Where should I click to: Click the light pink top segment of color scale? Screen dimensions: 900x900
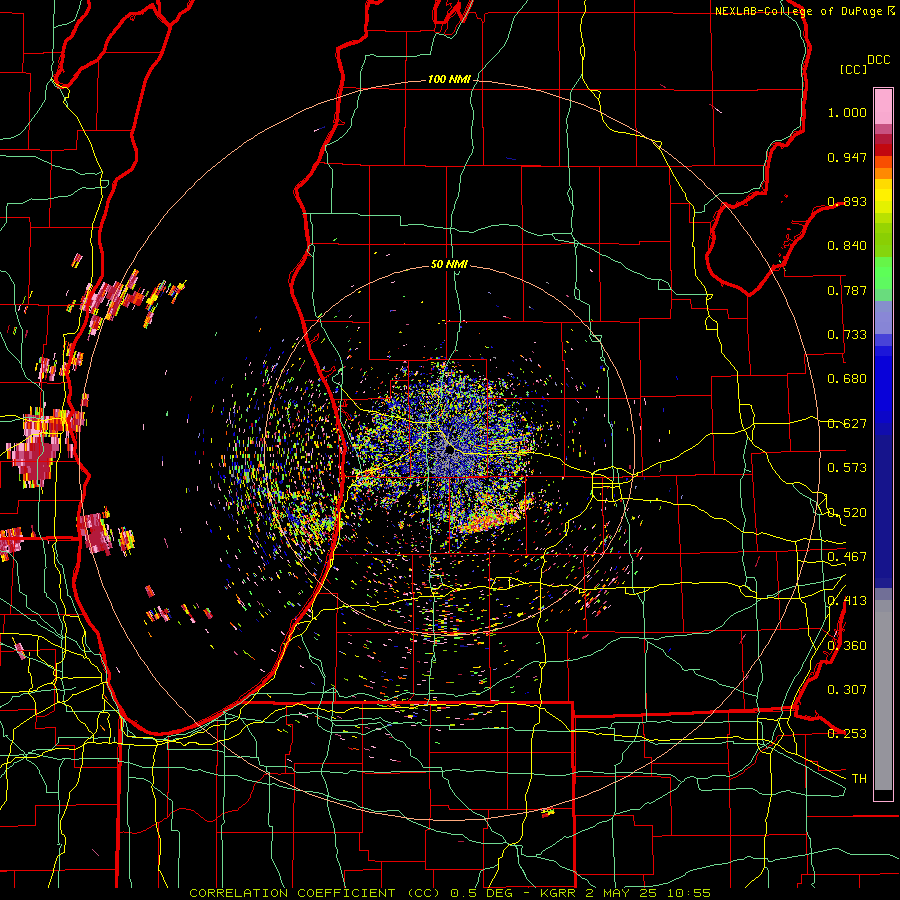pyautogui.click(x=883, y=106)
